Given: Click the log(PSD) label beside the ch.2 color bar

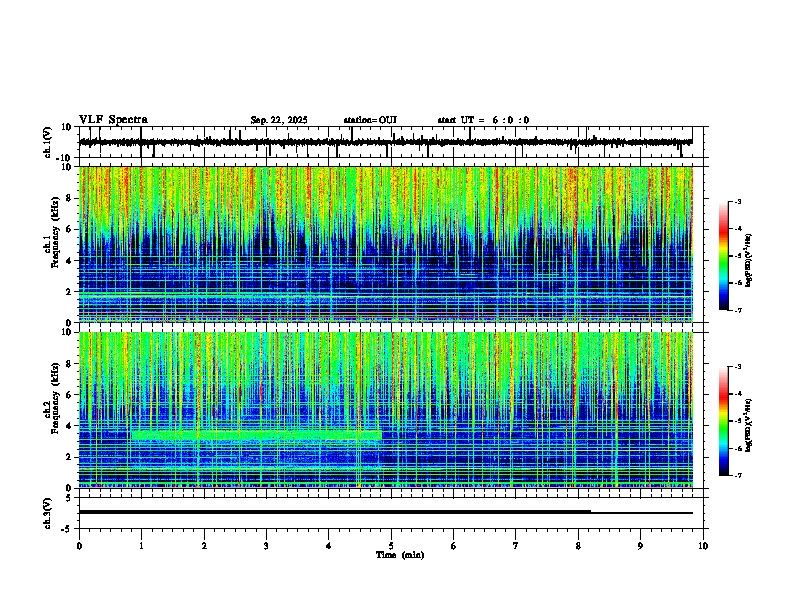Looking at the screenshot, I should click(x=748, y=425).
